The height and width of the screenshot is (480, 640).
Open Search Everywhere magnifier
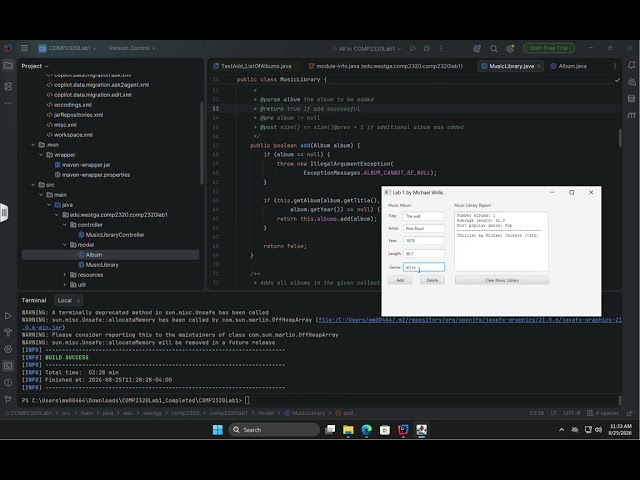pos(493,49)
